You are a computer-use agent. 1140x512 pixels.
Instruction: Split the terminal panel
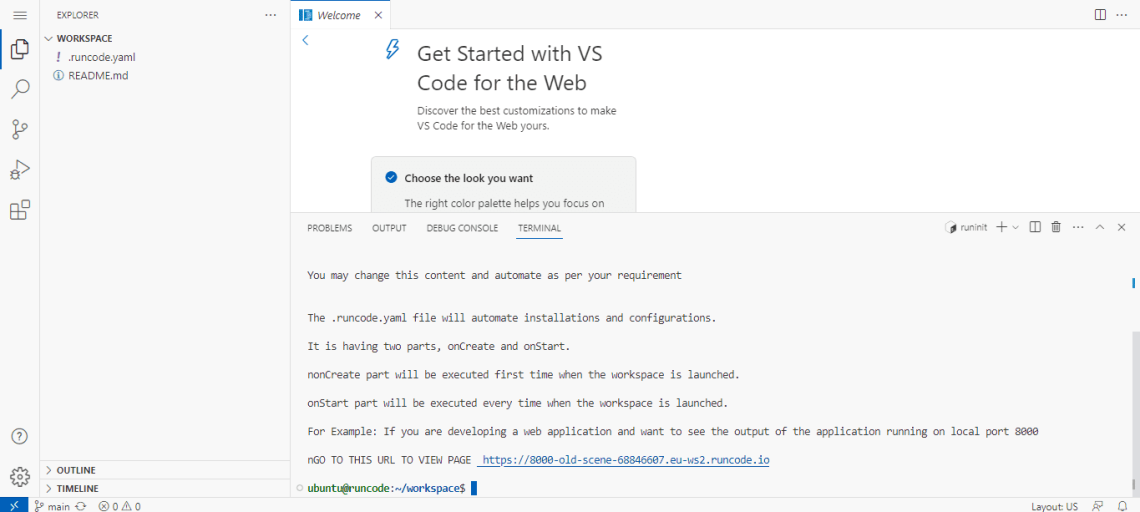(x=1035, y=228)
